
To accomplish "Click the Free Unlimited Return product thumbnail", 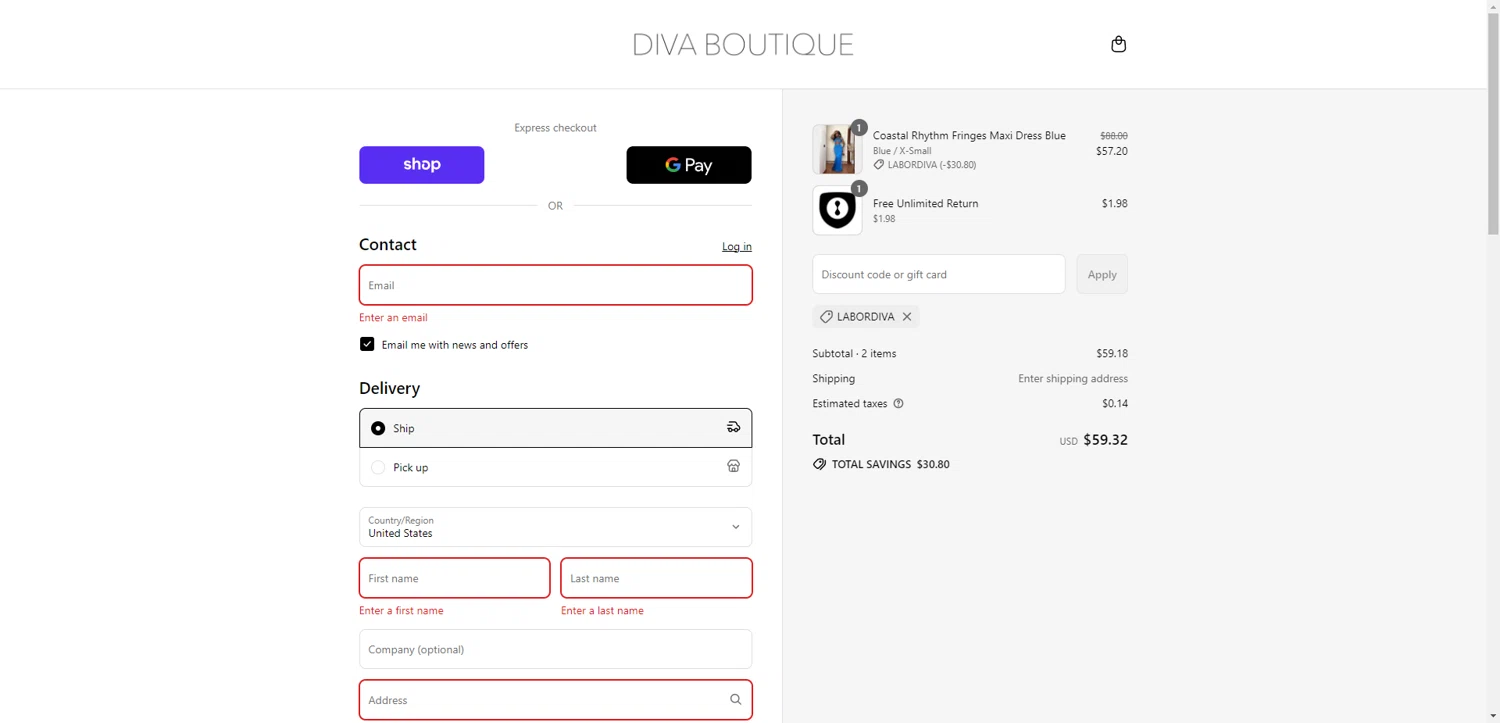I will (x=837, y=210).
